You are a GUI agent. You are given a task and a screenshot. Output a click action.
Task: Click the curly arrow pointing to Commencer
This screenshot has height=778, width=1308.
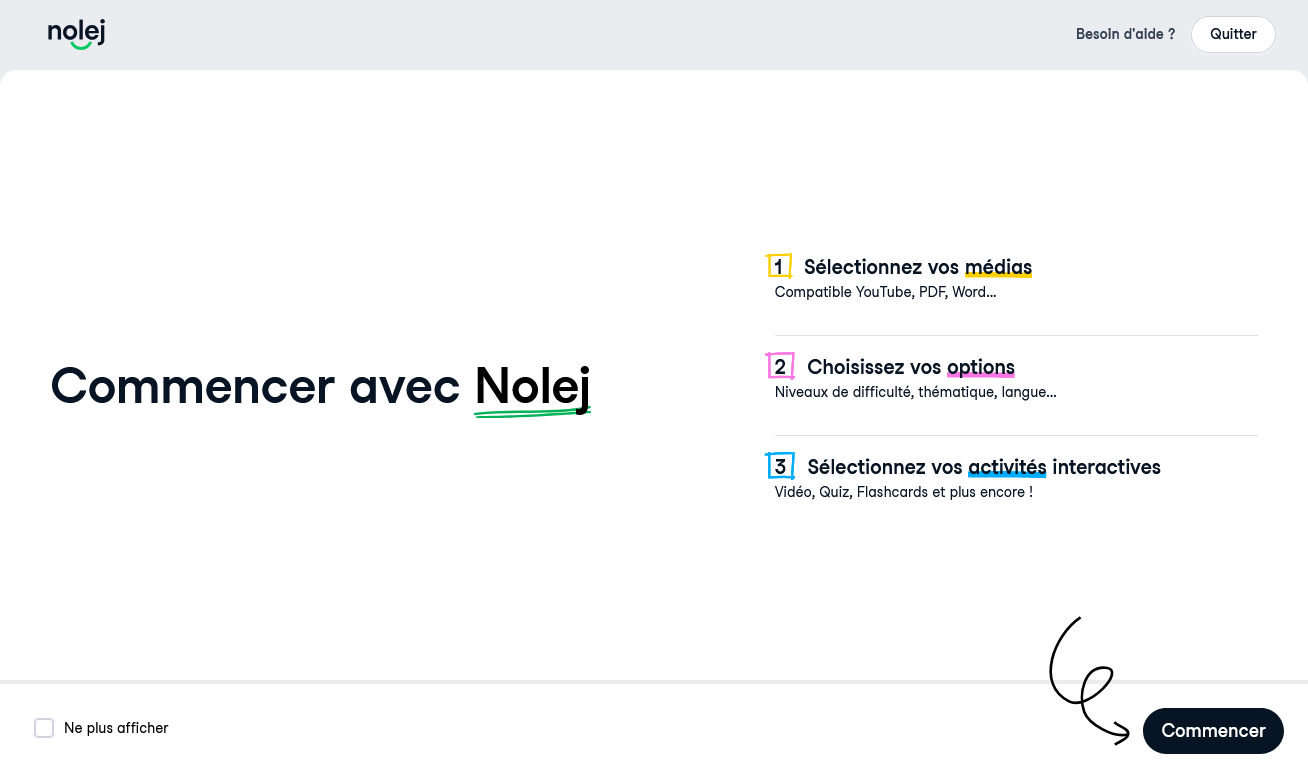pyautogui.click(x=1088, y=681)
